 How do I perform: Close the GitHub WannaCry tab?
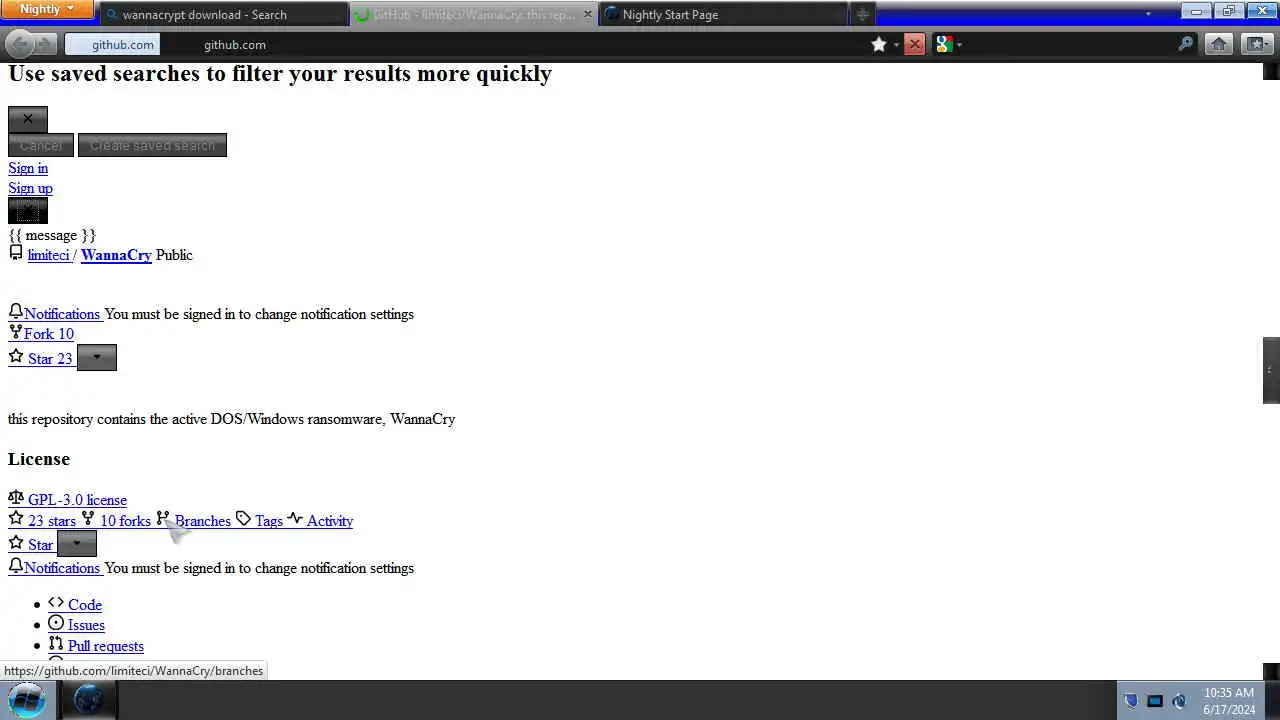click(x=587, y=15)
